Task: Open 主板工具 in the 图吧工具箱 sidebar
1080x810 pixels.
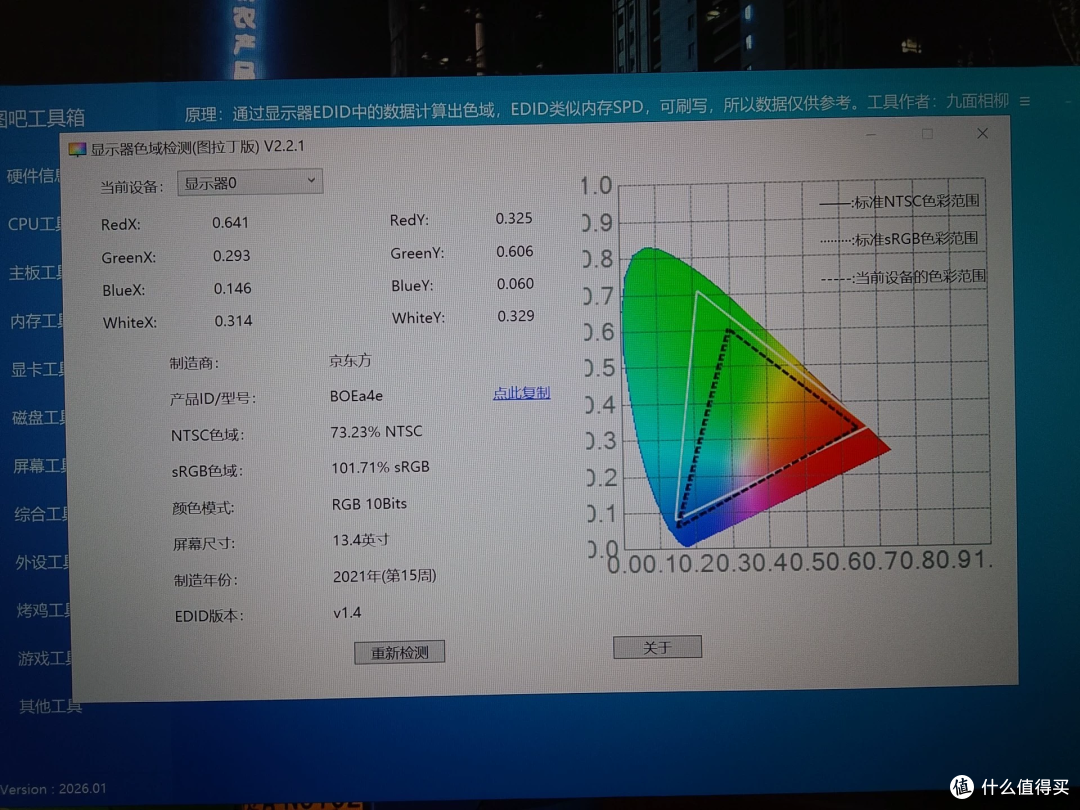Action: [36, 273]
